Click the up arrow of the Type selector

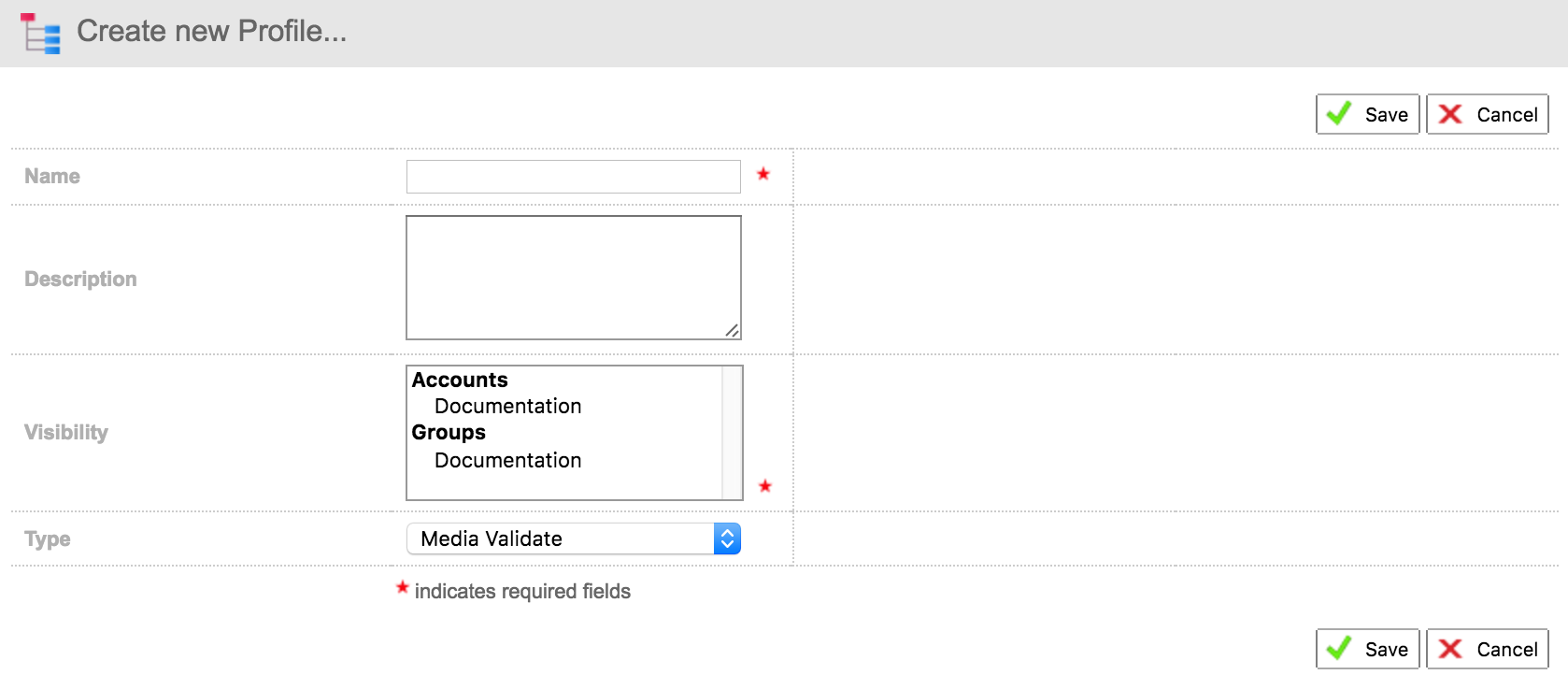coord(726,533)
